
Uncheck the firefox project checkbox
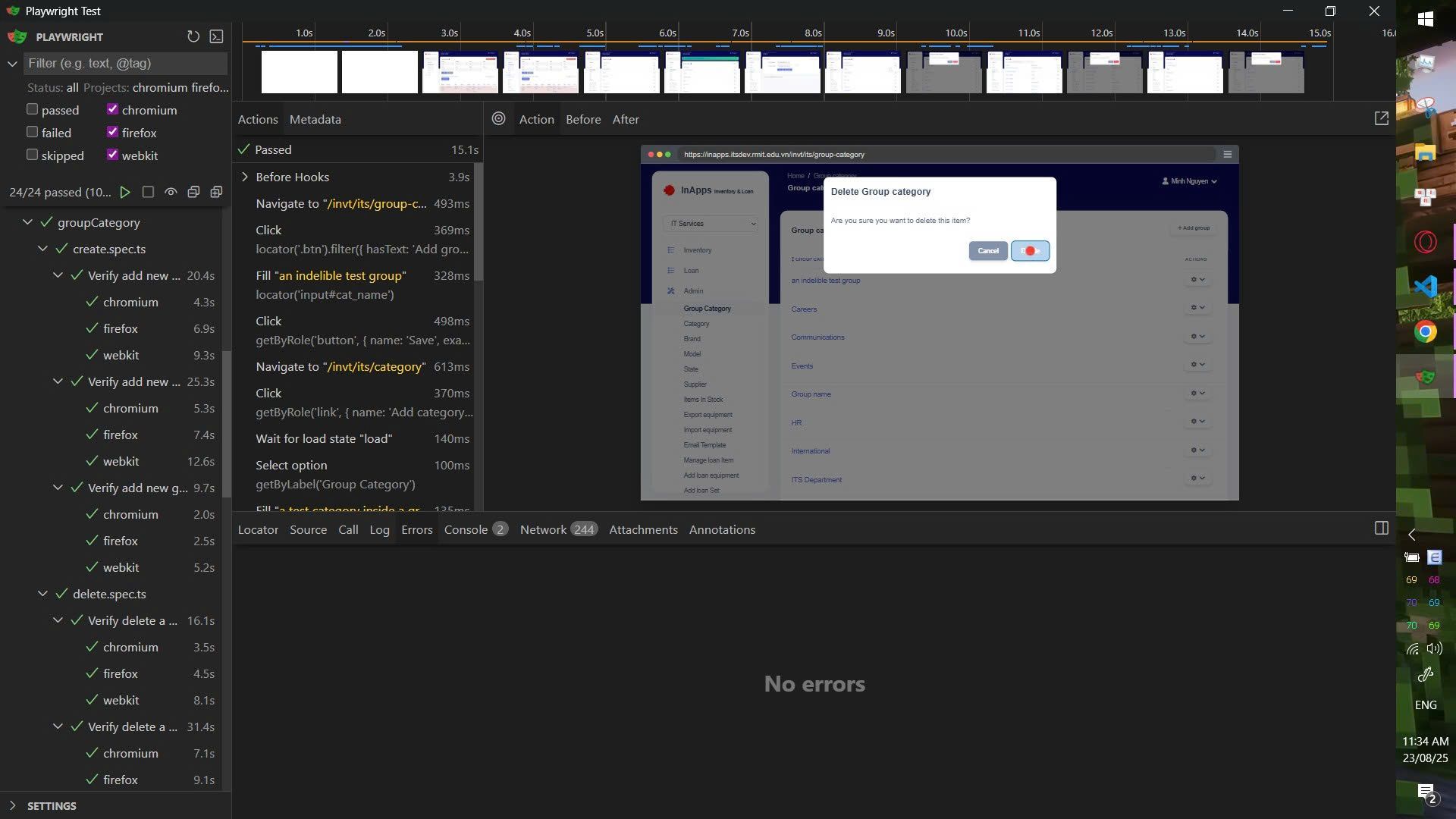[113, 133]
